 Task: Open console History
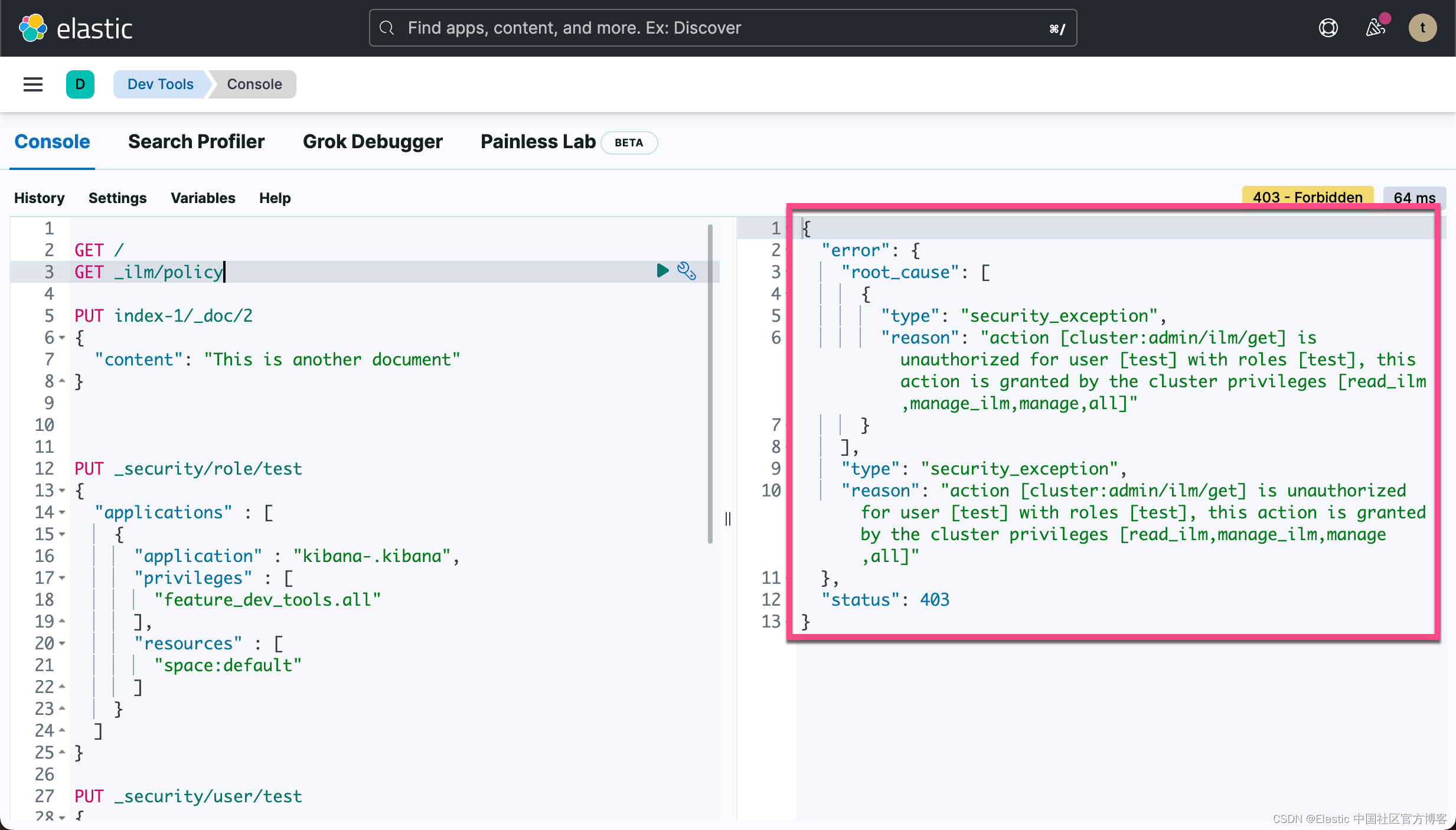40,198
